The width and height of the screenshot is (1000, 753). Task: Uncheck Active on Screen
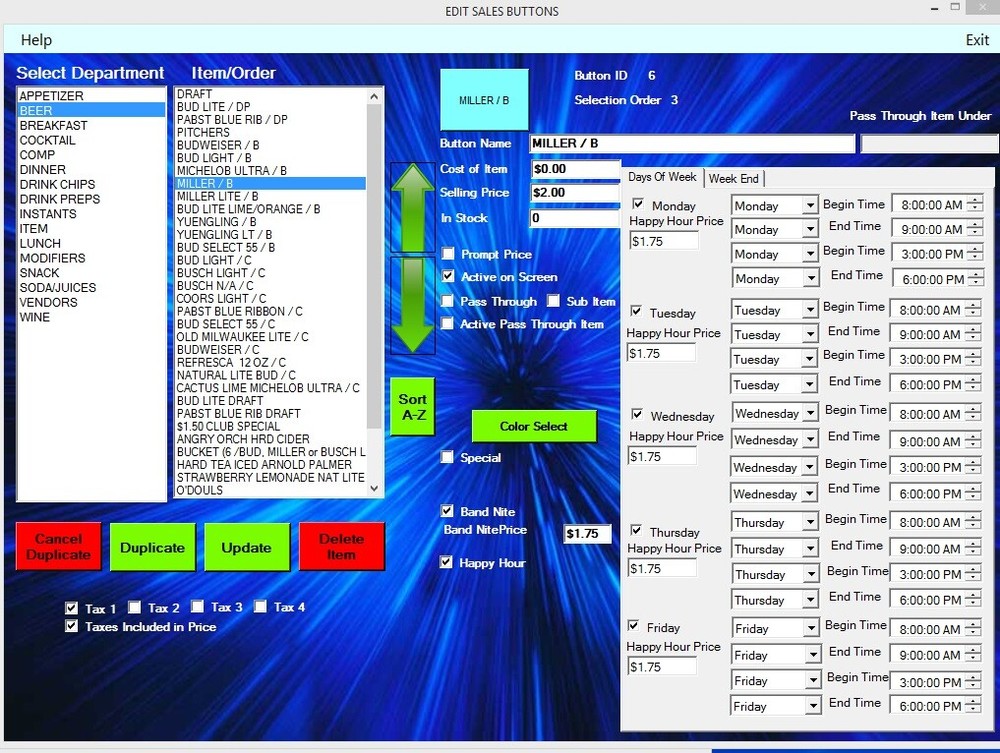[447, 277]
